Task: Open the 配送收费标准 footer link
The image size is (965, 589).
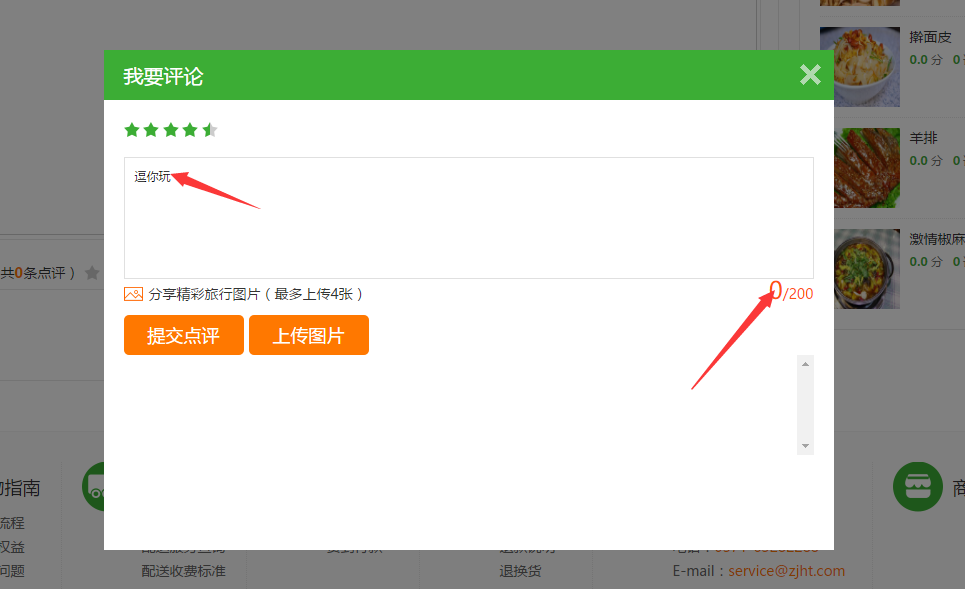Action: [x=183, y=571]
